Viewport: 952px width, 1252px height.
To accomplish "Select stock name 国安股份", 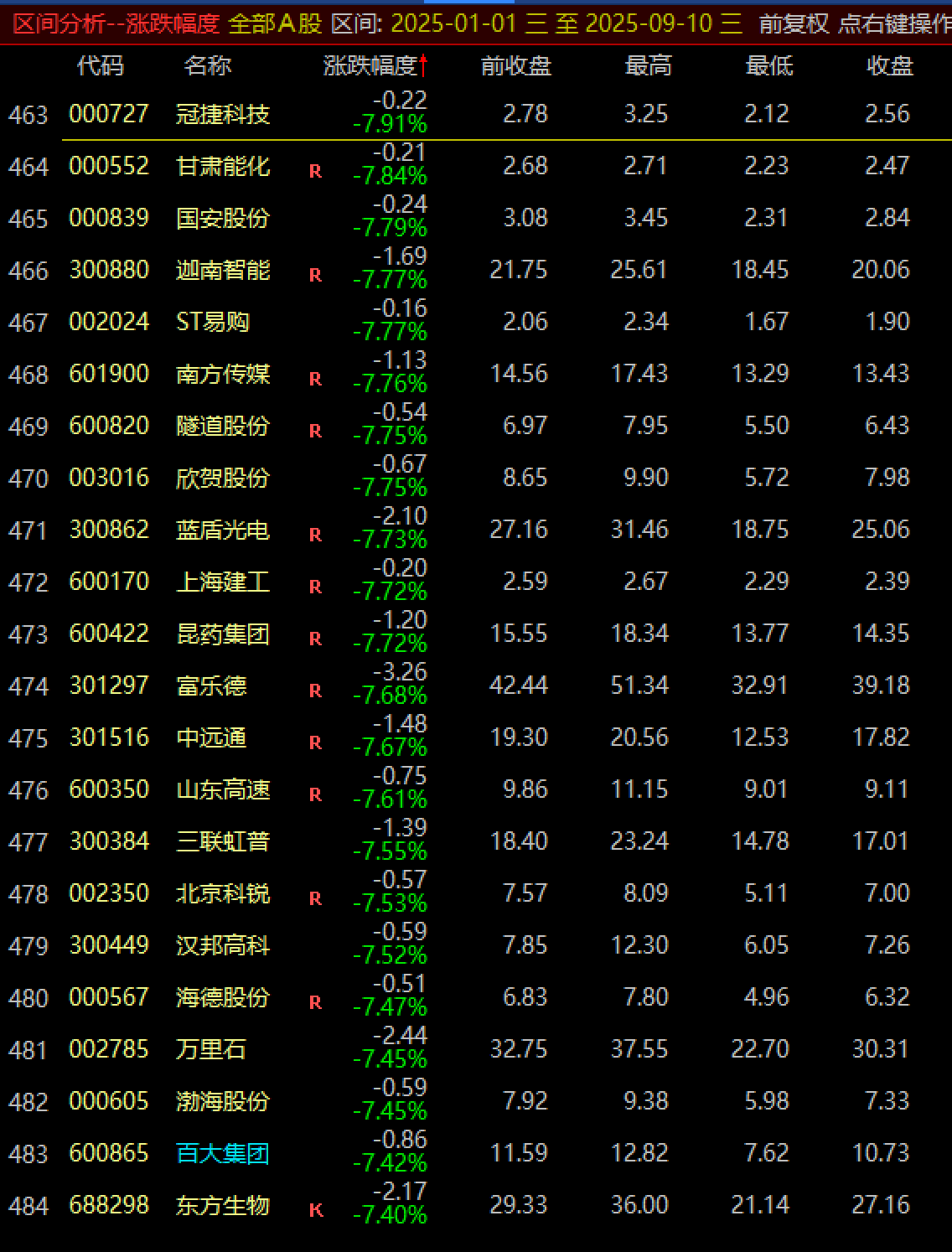I will 223,218.
